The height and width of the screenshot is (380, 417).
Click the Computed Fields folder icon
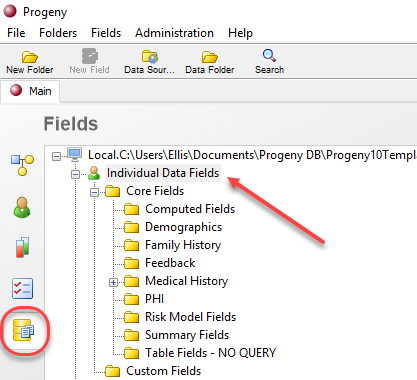point(131,209)
